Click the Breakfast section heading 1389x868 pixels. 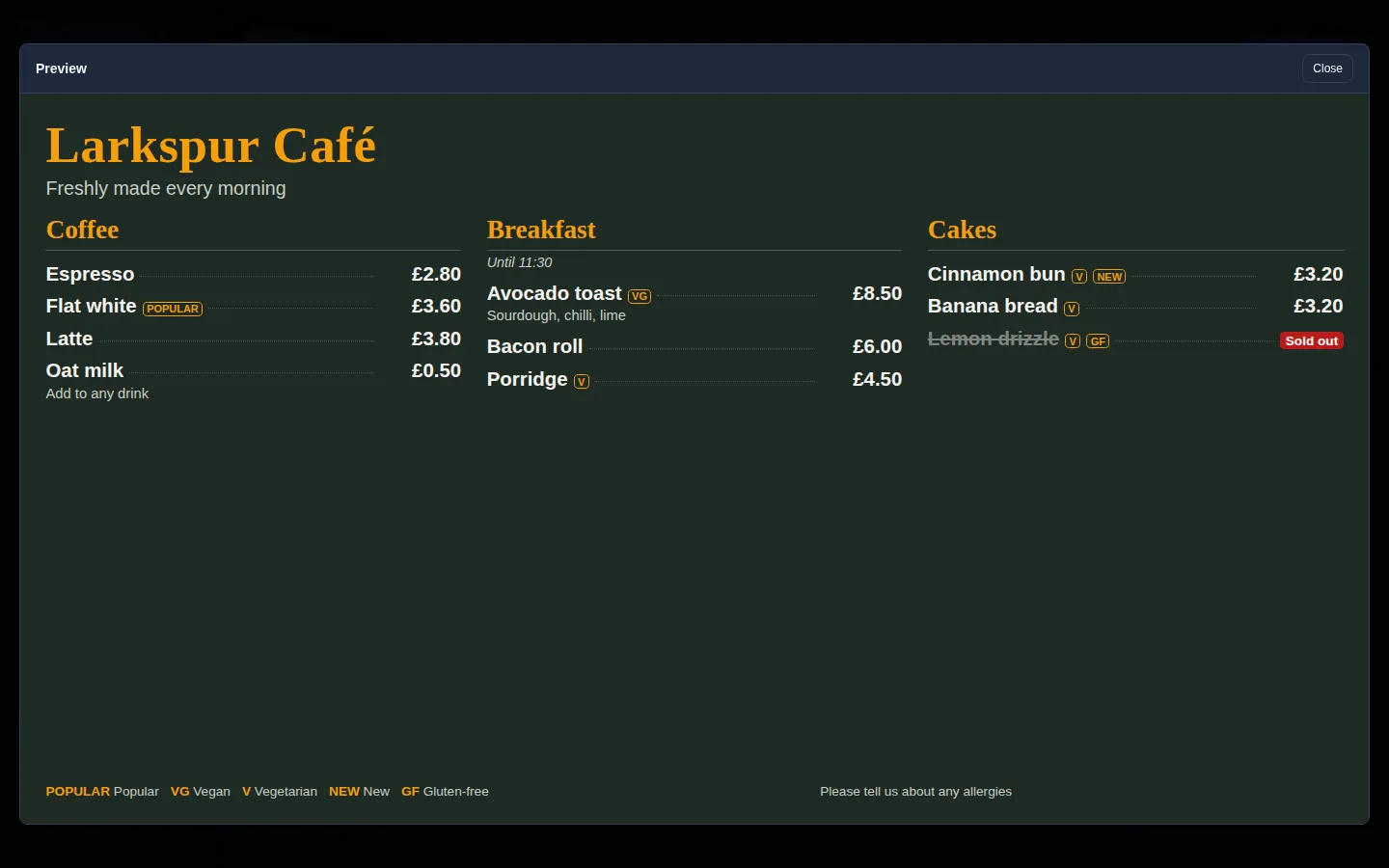point(541,230)
